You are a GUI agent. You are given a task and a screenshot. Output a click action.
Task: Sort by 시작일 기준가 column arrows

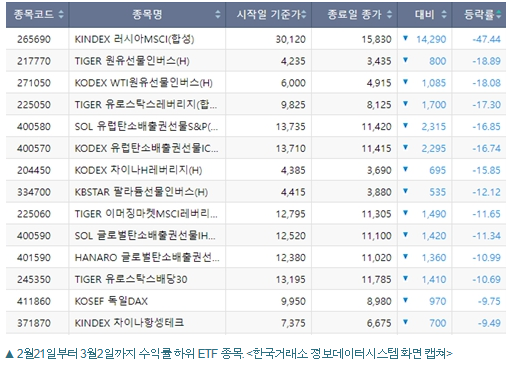[x=304, y=14]
